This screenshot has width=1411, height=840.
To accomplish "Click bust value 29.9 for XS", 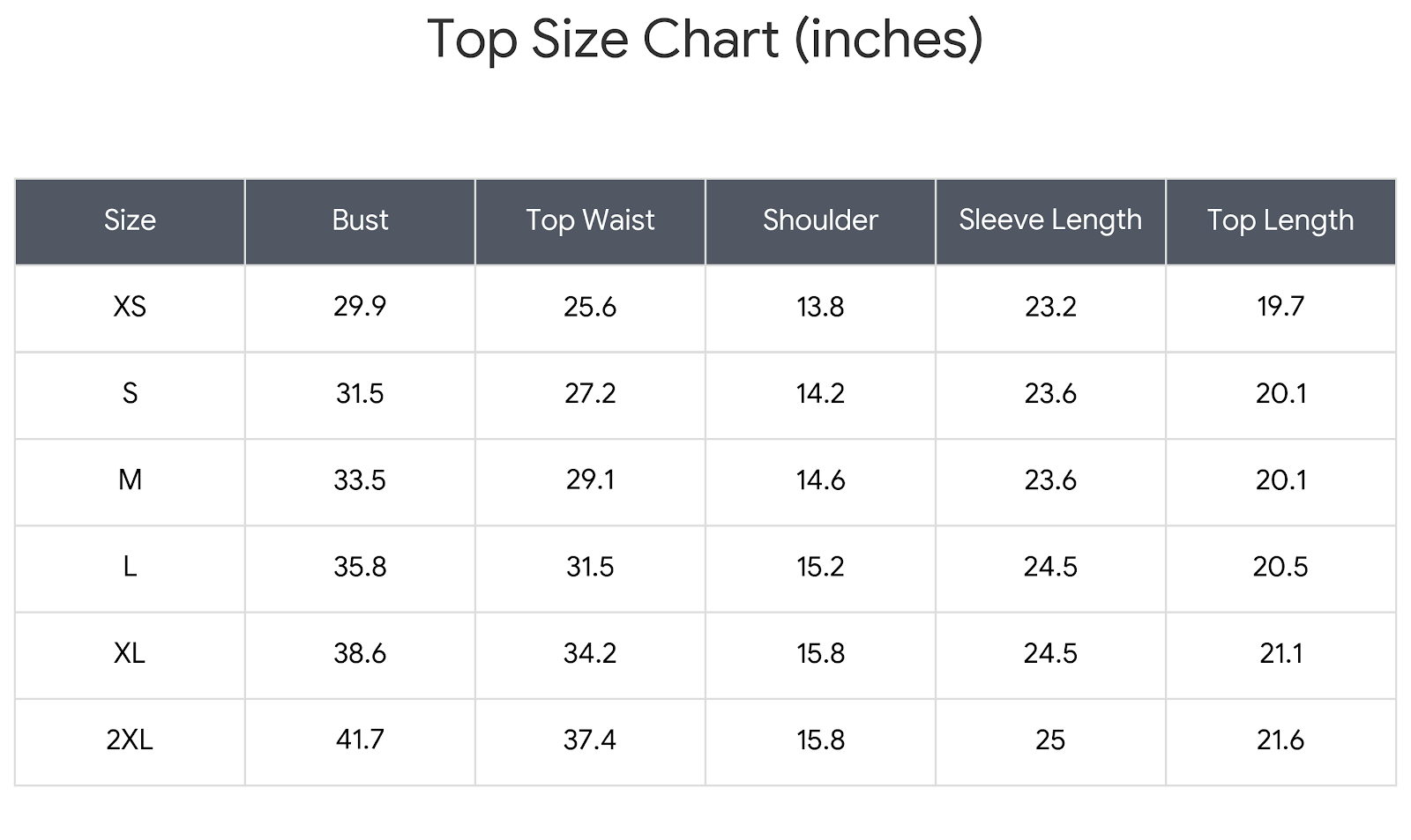I will 360,307.
